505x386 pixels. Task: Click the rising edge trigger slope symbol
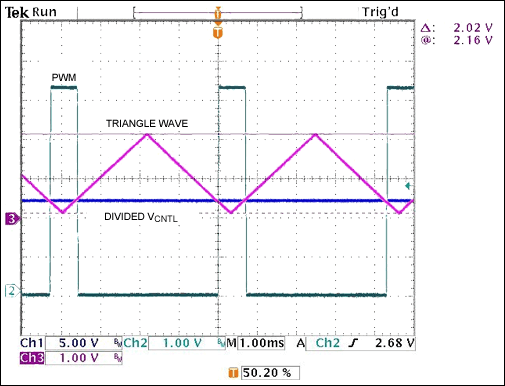point(353,343)
